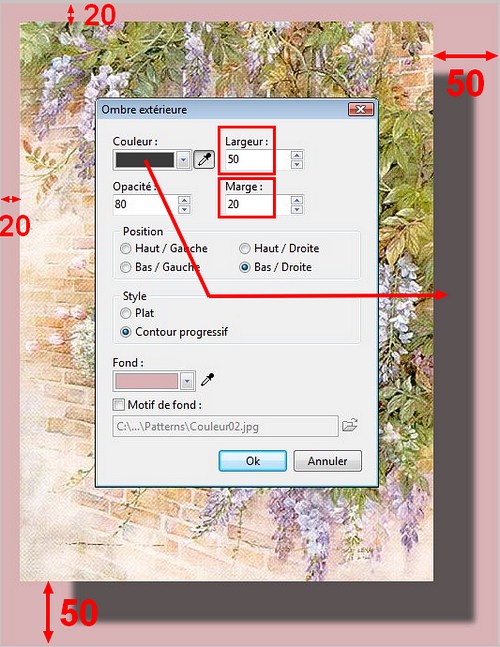Decrease Marge with the down arrow

[297, 209]
